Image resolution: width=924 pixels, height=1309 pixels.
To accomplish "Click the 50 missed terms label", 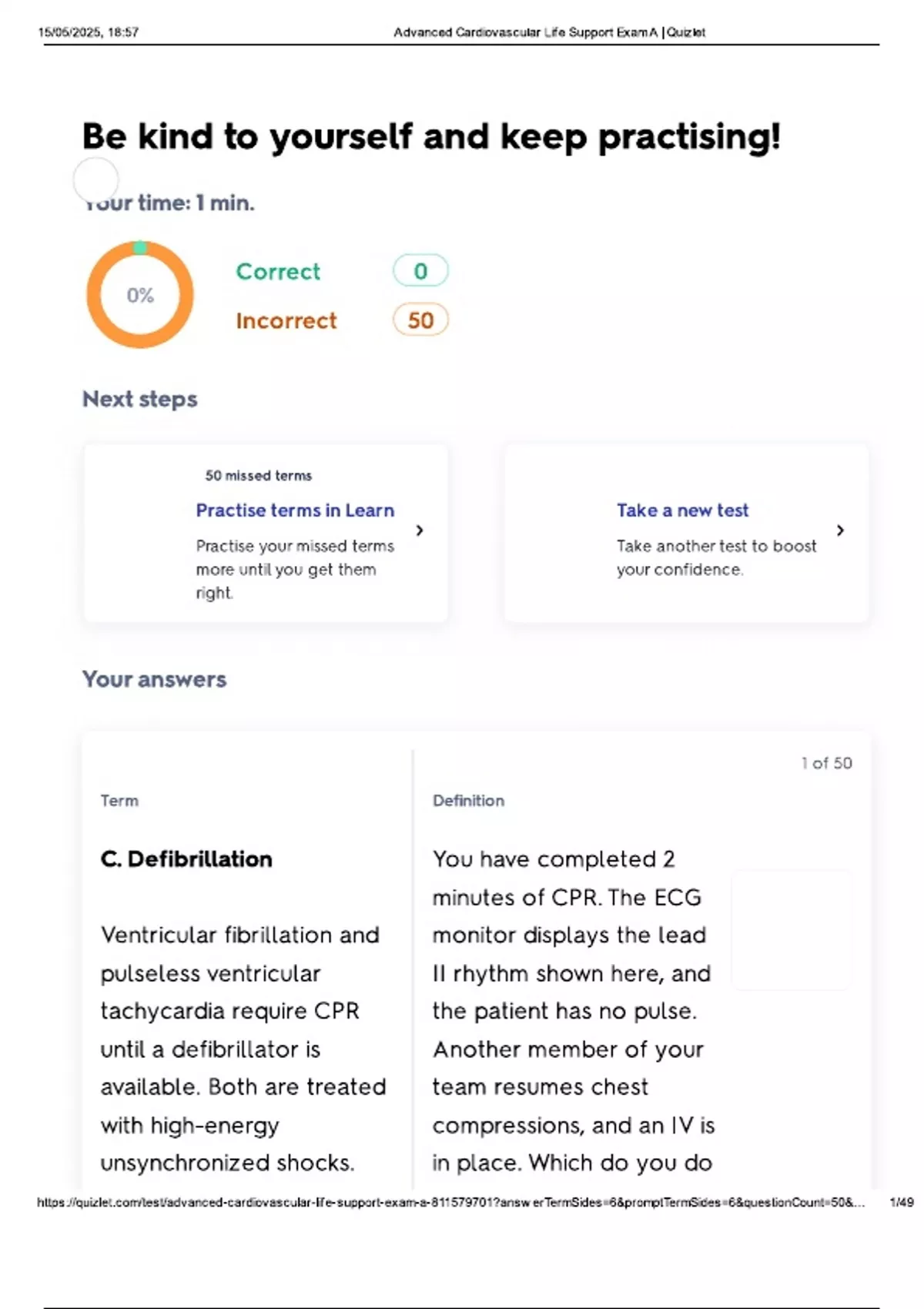I will point(259,476).
